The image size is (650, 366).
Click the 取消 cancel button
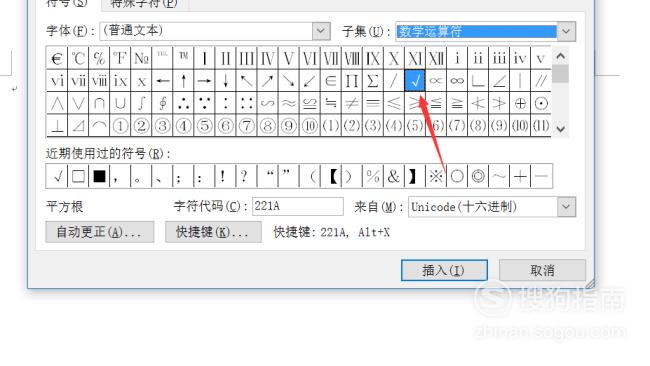[x=542, y=270]
